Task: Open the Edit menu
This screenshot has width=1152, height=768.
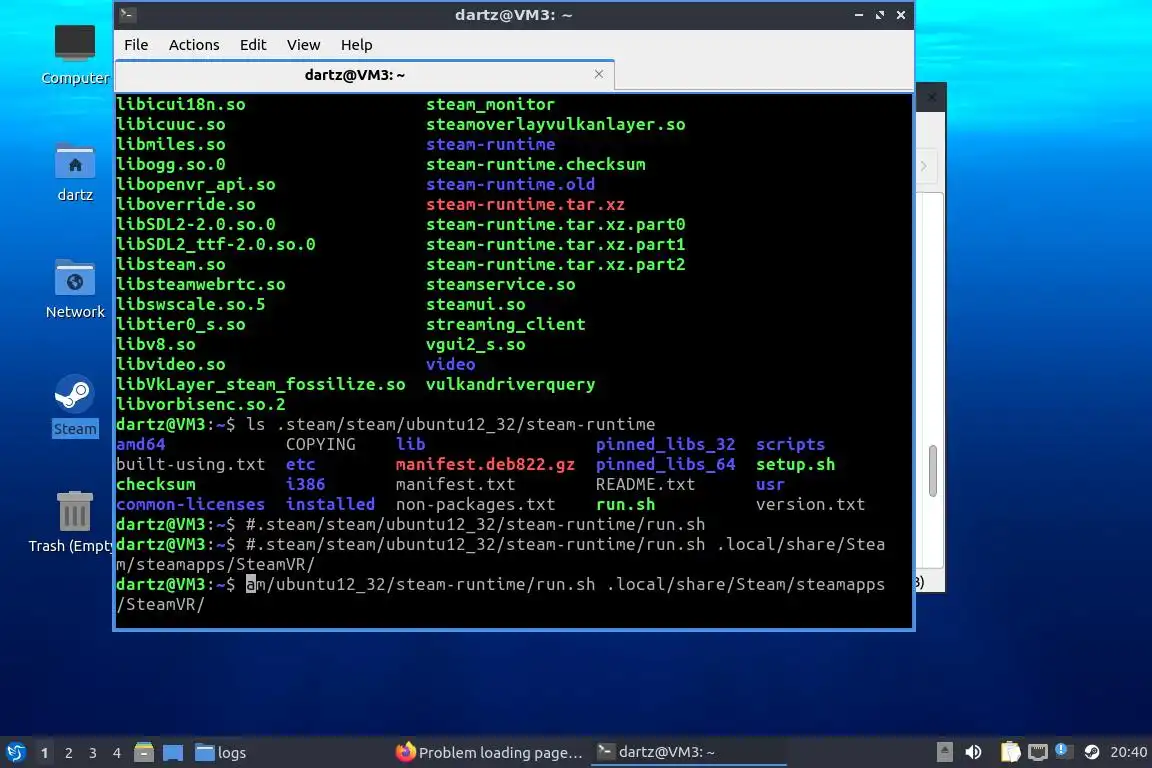Action: (x=253, y=45)
